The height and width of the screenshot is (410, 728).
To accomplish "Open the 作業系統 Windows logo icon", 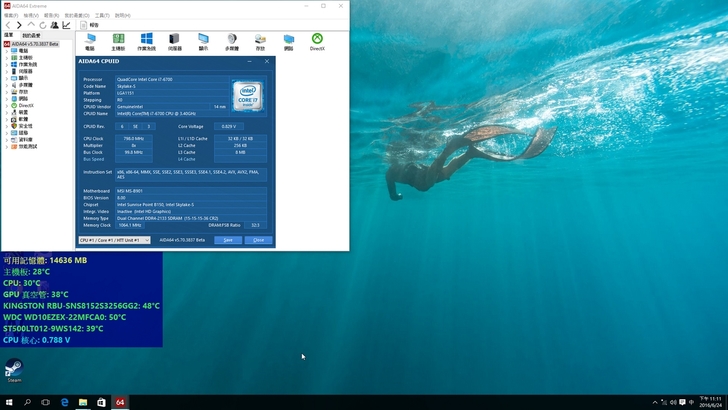I will pos(147,39).
